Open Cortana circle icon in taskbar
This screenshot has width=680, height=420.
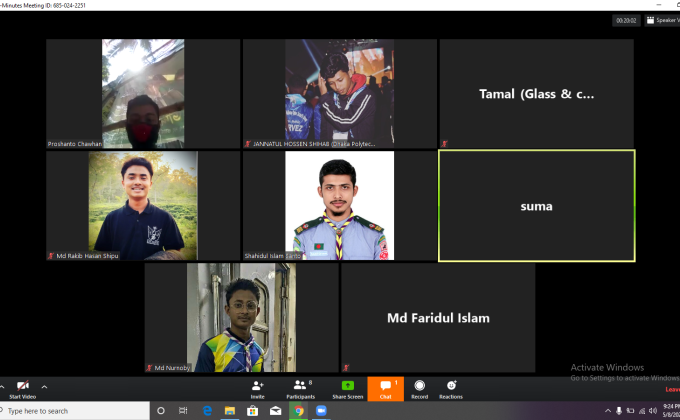(x=161, y=411)
